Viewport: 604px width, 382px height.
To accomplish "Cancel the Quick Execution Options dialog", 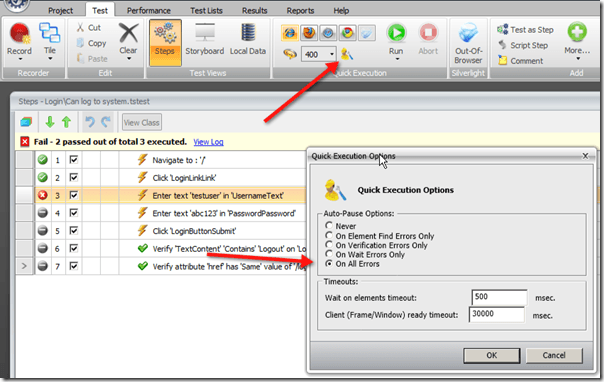I will (x=554, y=355).
